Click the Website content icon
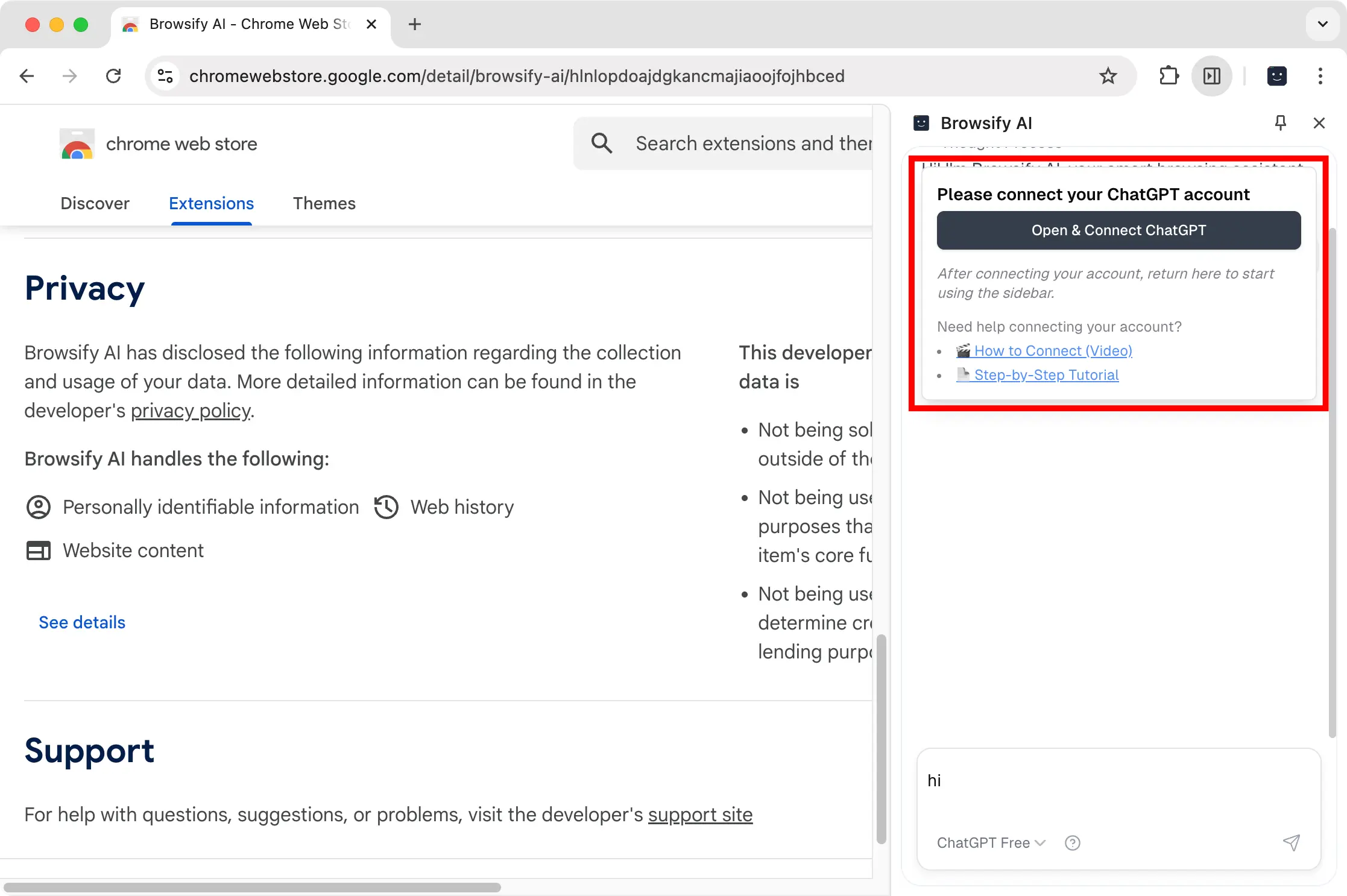The image size is (1347, 896). click(39, 551)
